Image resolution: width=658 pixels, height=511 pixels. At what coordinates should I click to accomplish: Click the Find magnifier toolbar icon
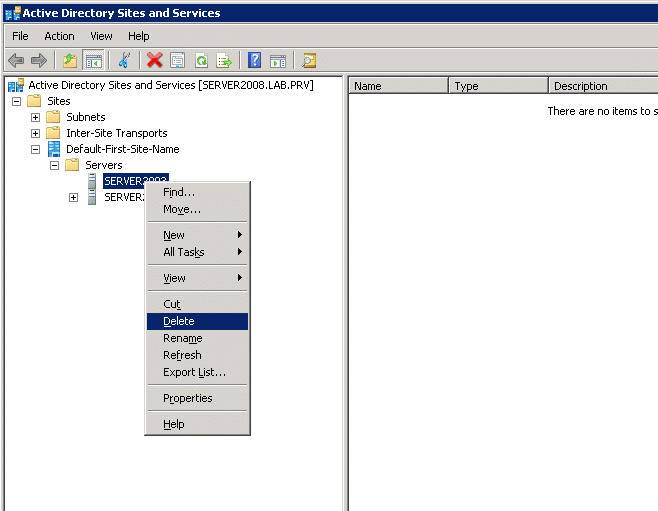(309, 60)
